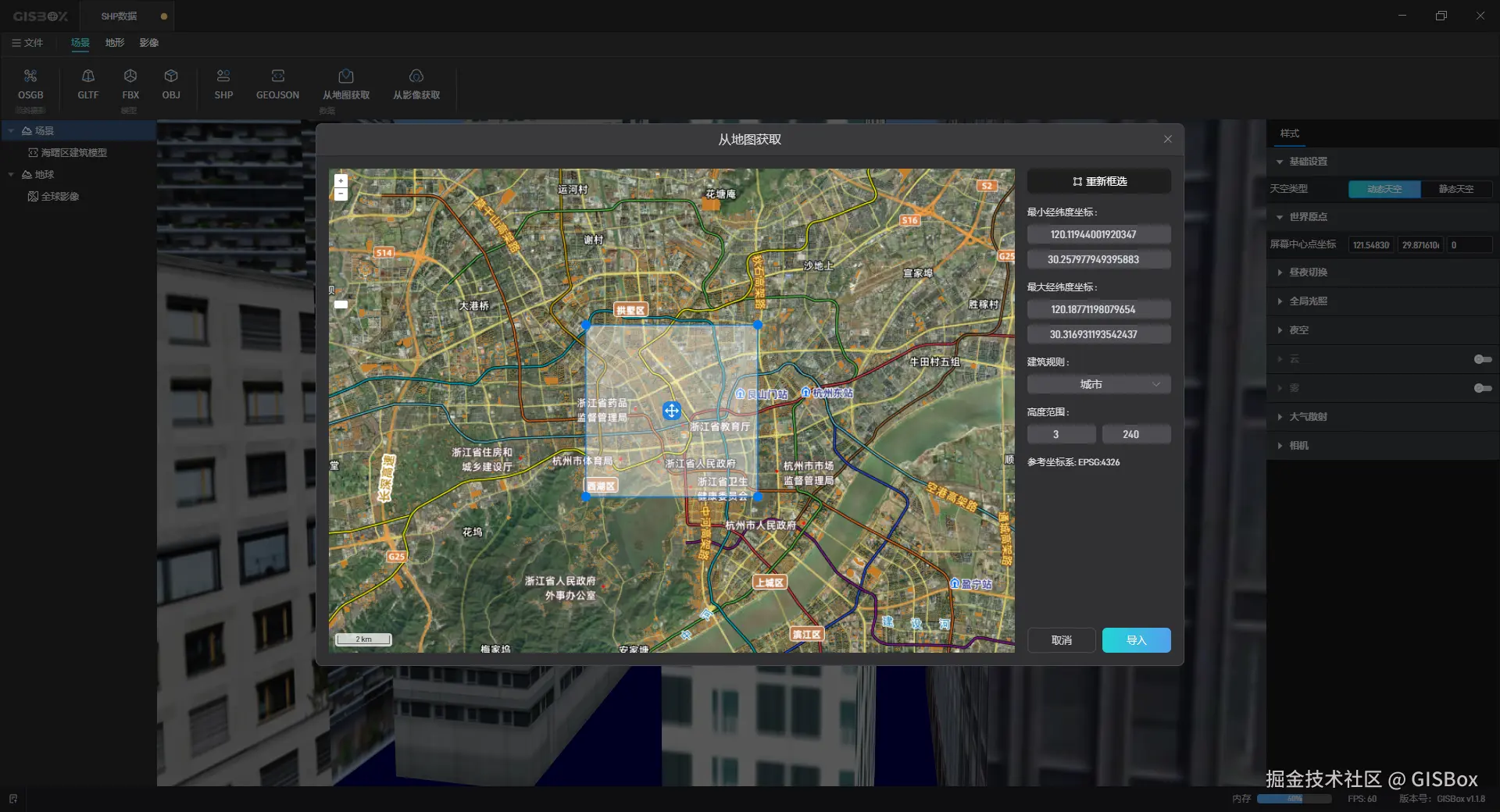Switch to the 影像 ribbon tab
The image size is (1500, 812).
coord(149,43)
